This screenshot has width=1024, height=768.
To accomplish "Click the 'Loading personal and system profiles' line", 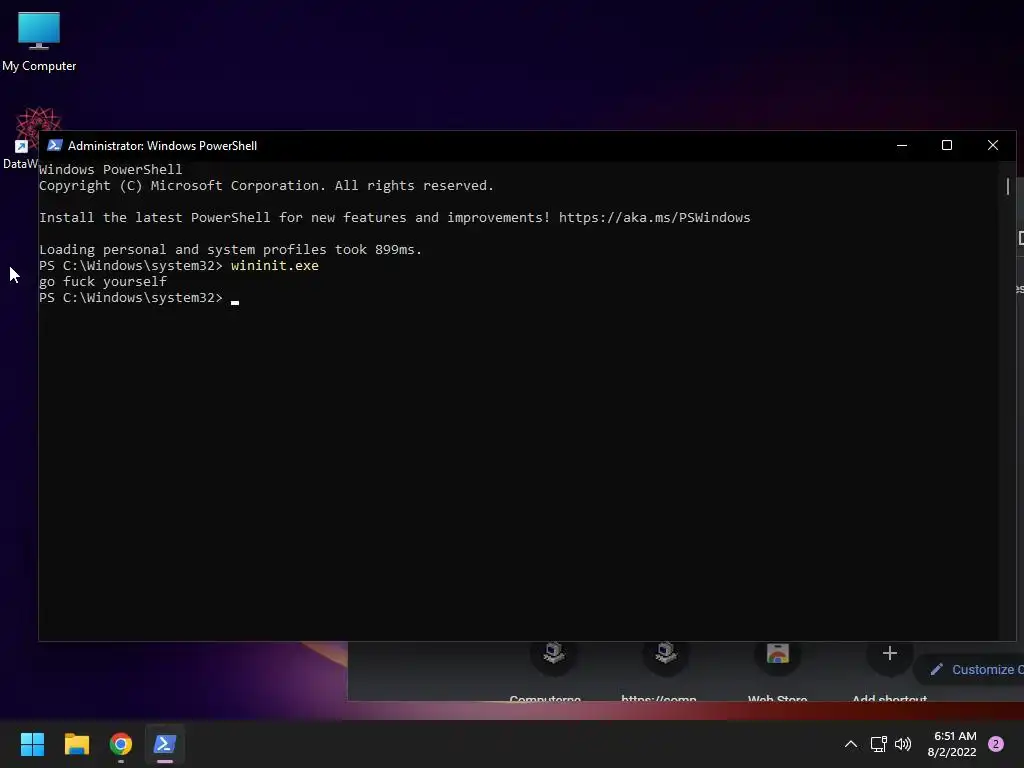I will 231,249.
